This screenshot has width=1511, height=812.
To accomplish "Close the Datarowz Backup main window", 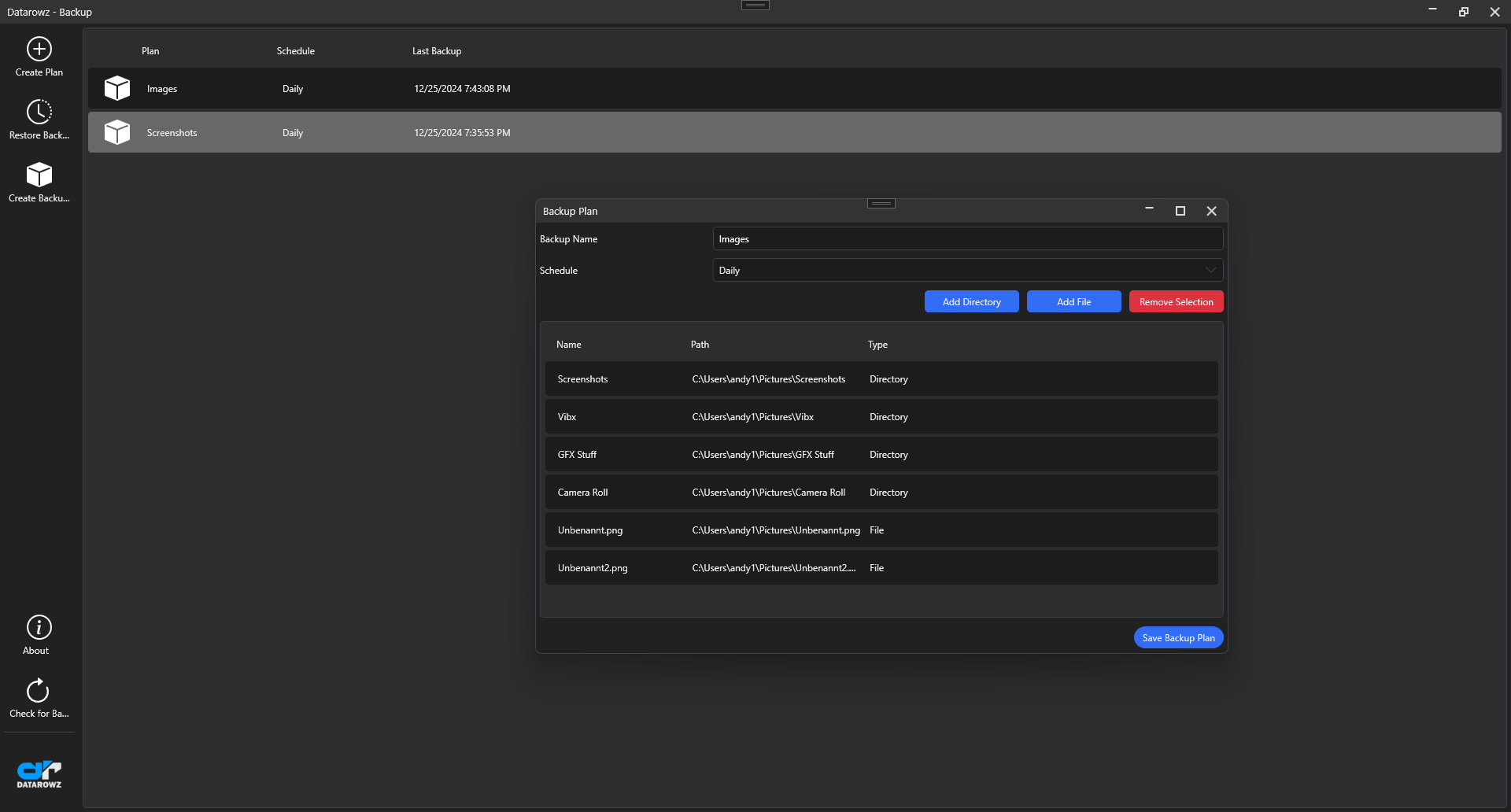I will coord(1494,12).
